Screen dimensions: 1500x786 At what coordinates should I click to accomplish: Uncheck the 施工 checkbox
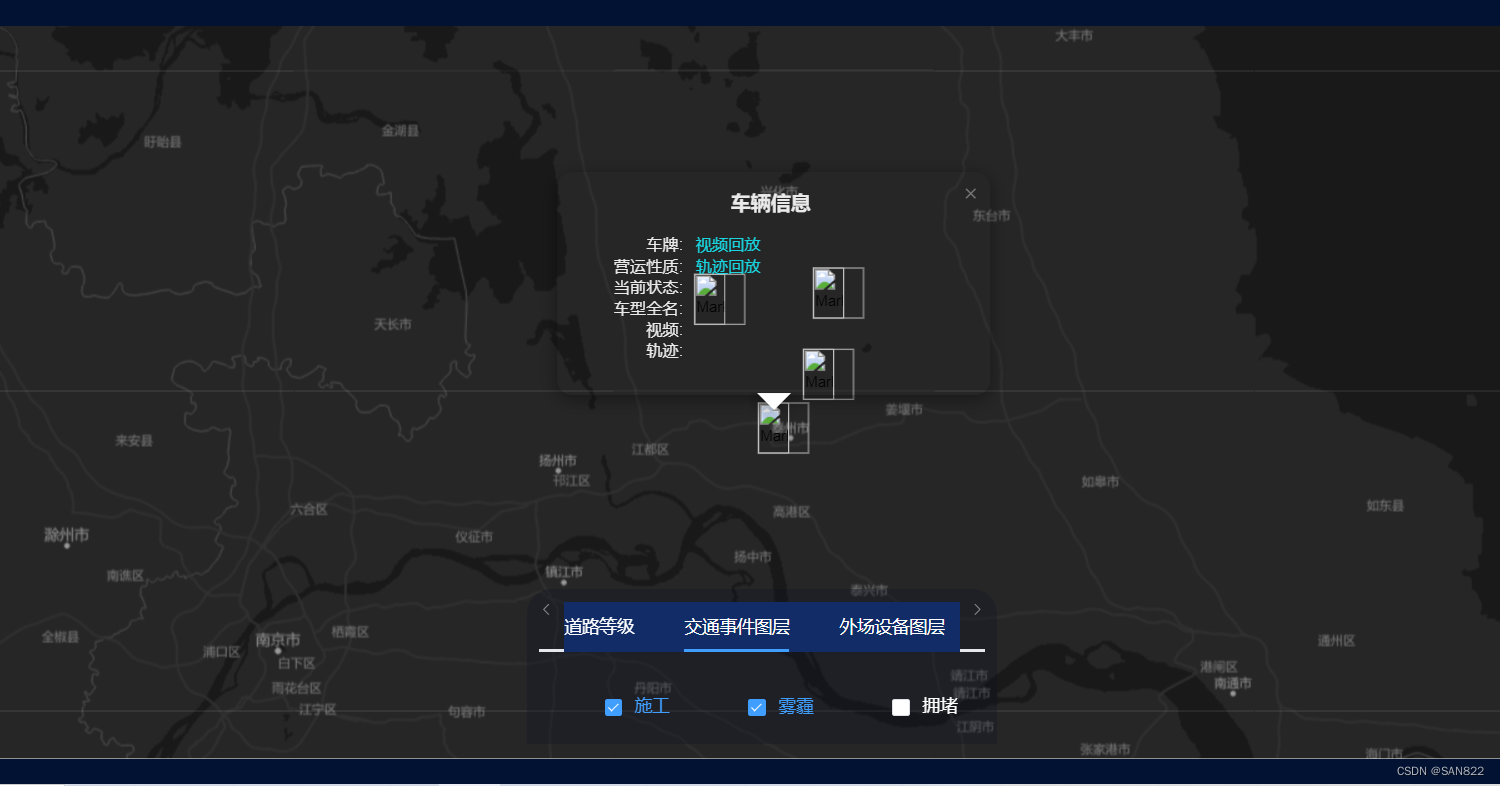pyautogui.click(x=613, y=707)
